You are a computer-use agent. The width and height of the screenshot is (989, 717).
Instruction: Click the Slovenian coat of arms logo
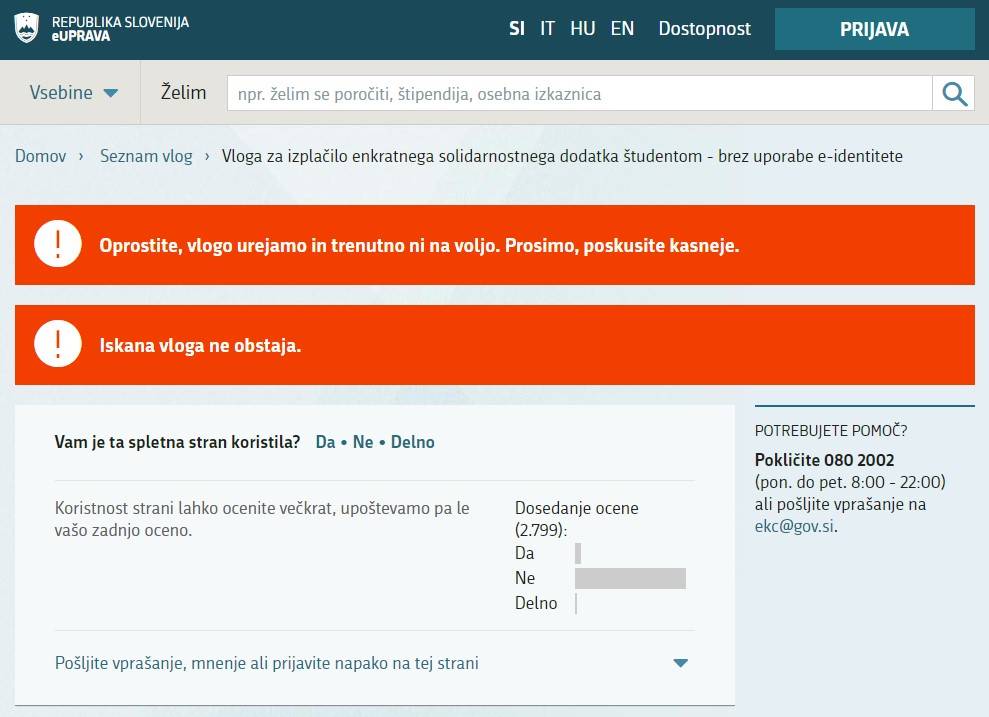27,28
